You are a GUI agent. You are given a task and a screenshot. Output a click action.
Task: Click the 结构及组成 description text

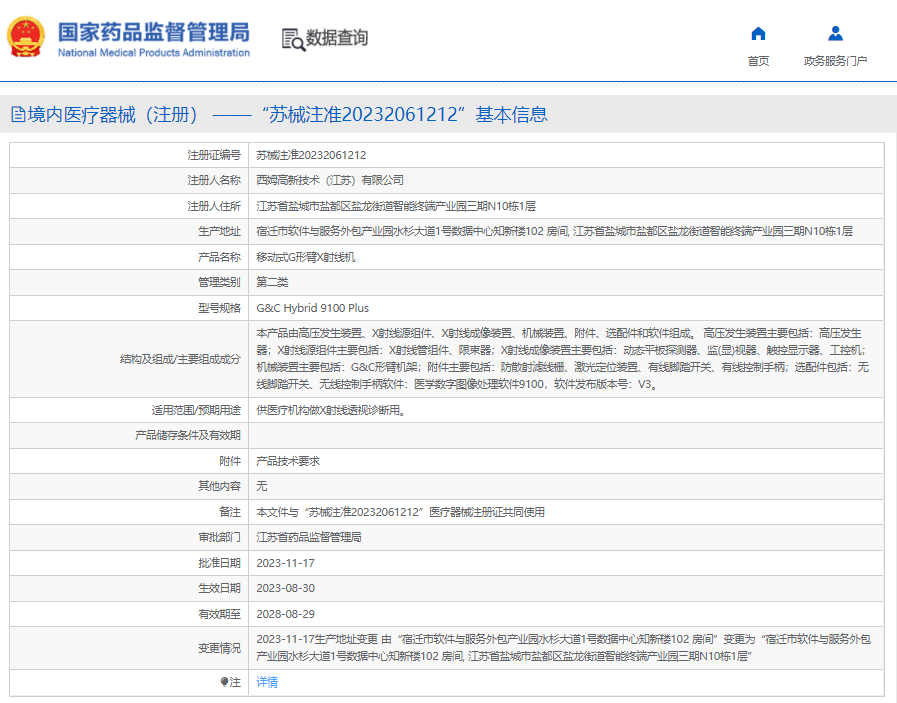click(563, 359)
